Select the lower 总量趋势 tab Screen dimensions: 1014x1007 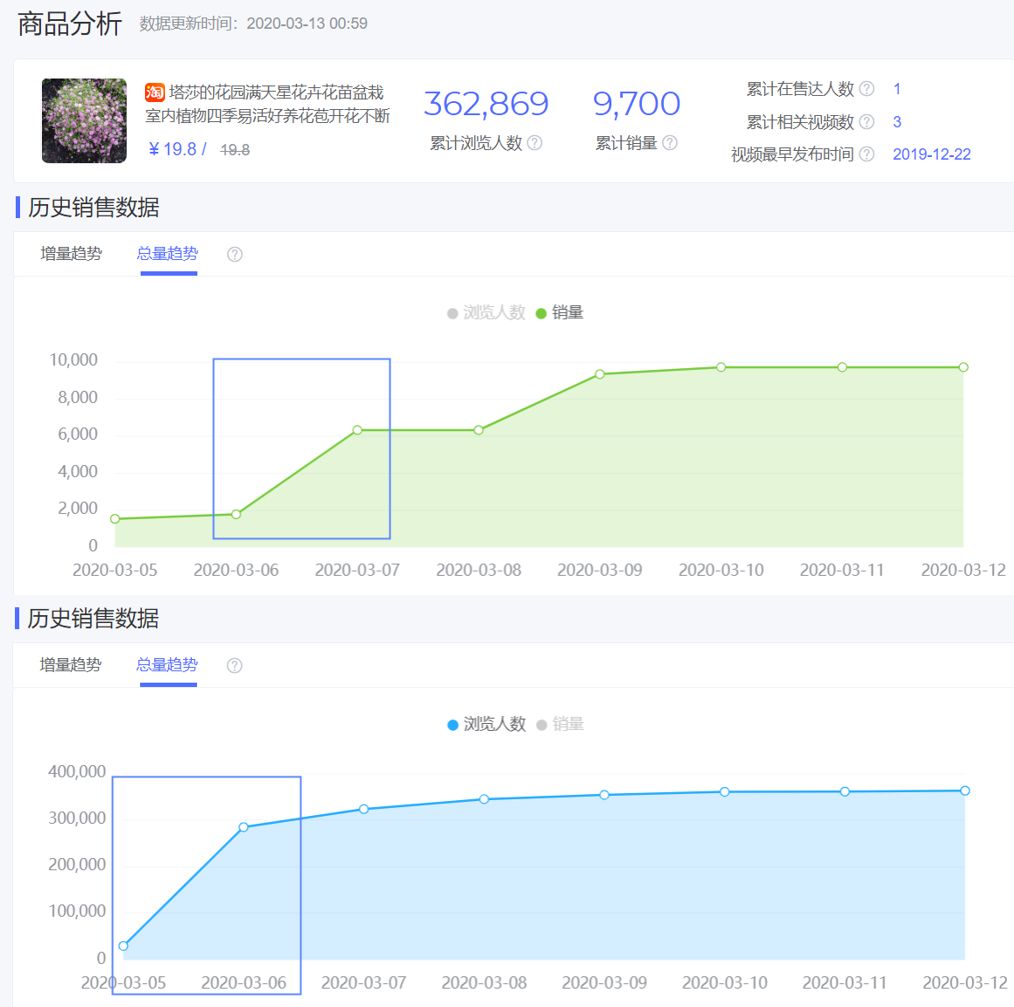(167, 665)
